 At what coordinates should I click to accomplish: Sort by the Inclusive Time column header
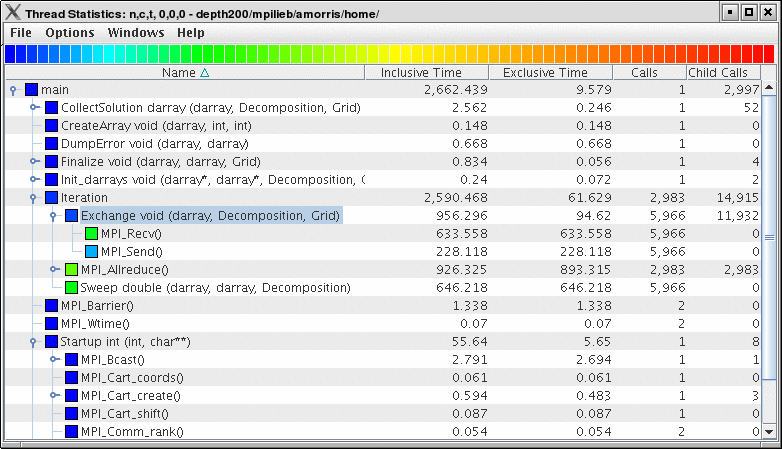point(426,73)
